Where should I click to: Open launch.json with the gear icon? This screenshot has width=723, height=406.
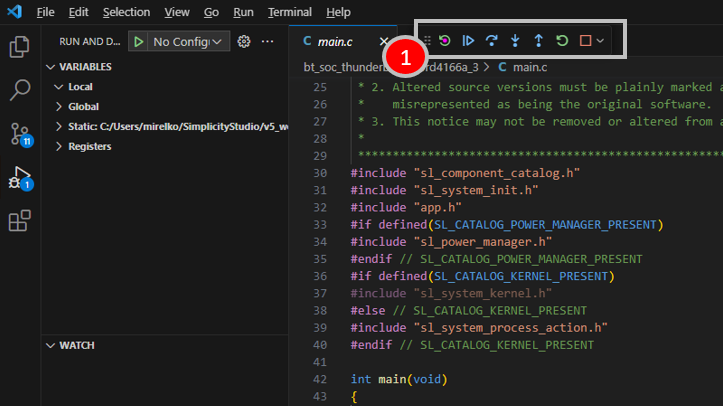tap(243, 41)
